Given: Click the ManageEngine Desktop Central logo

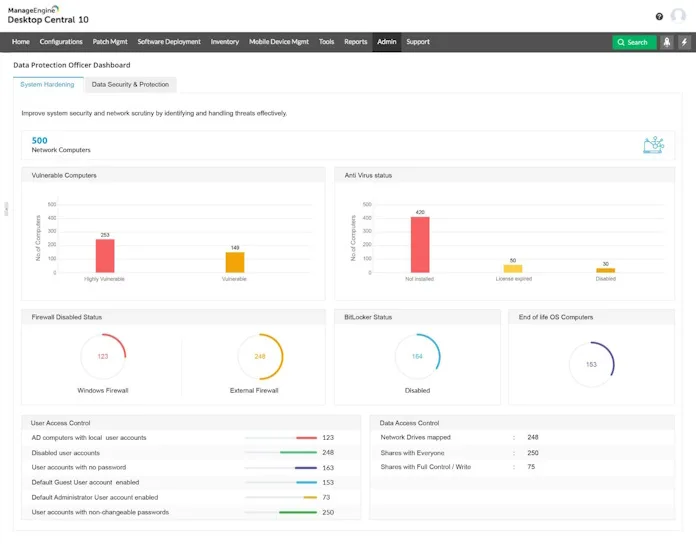Looking at the screenshot, I should 48,15.
